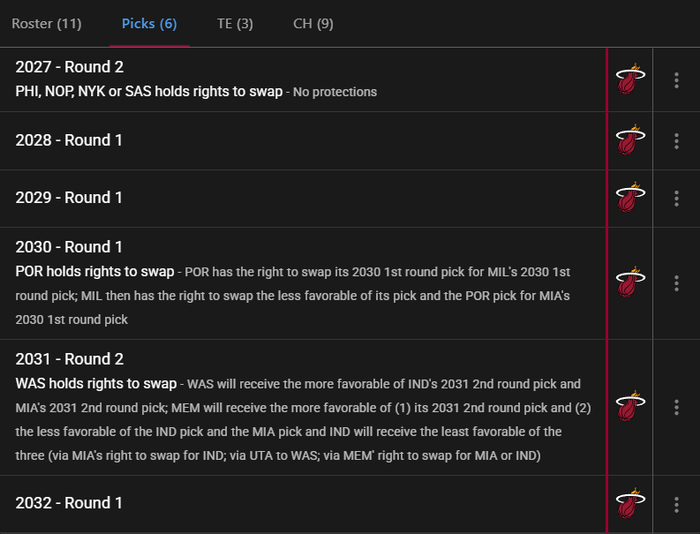700x534 pixels.
Task: Open three-dot menu for 2032 Round 1 pick
Action: [676, 505]
